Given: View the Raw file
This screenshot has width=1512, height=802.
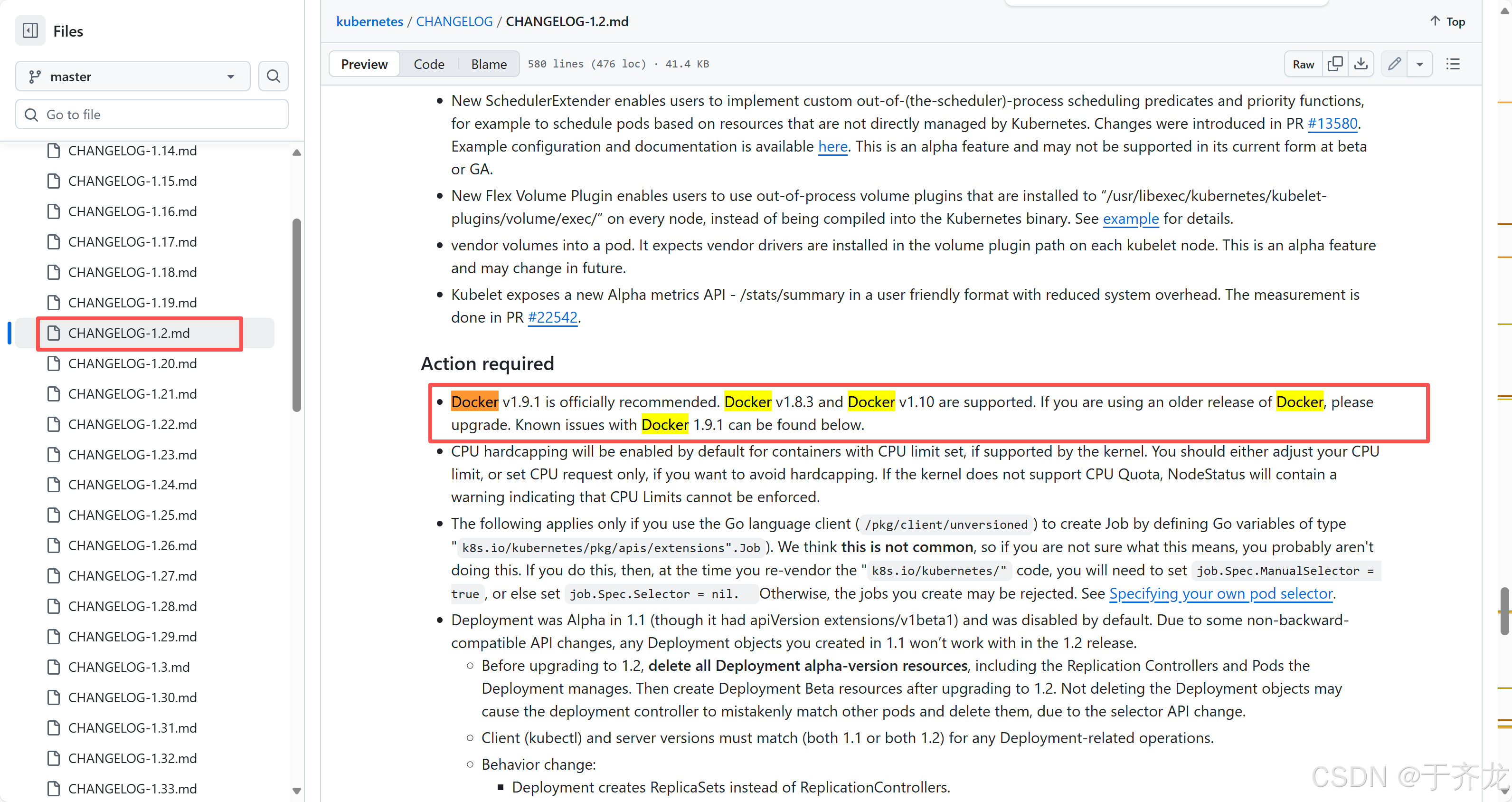Looking at the screenshot, I should pyautogui.click(x=1303, y=64).
